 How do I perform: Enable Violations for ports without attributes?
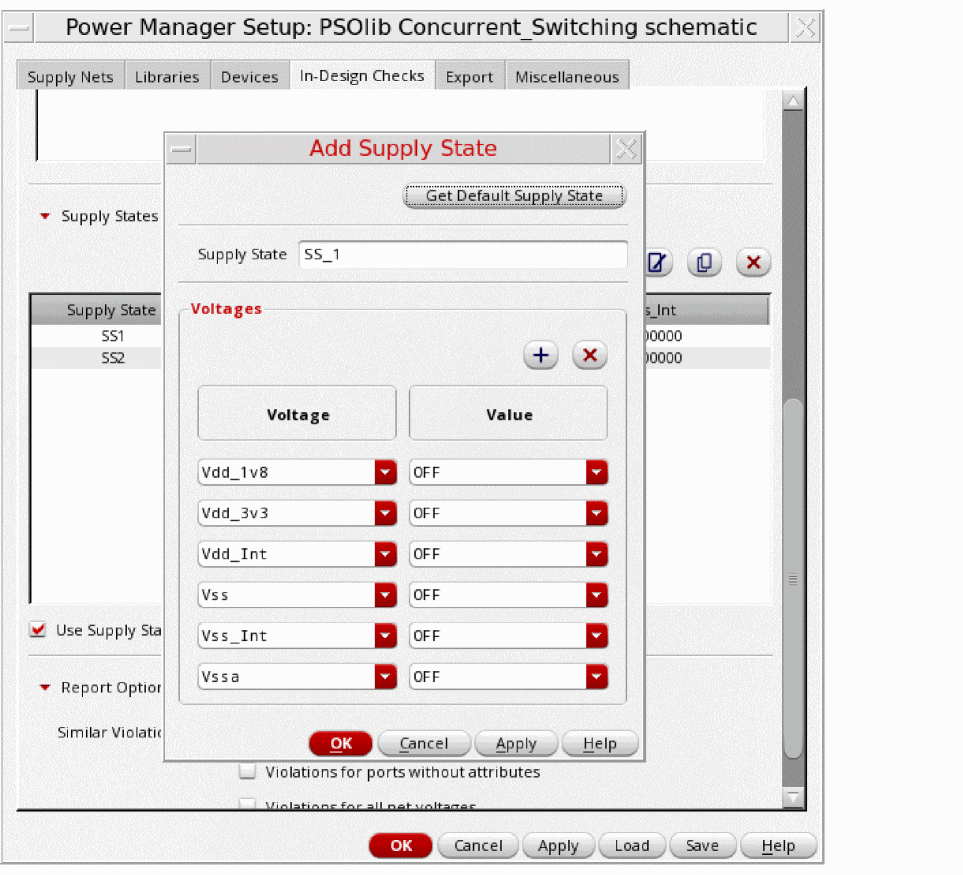click(x=248, y=772)
